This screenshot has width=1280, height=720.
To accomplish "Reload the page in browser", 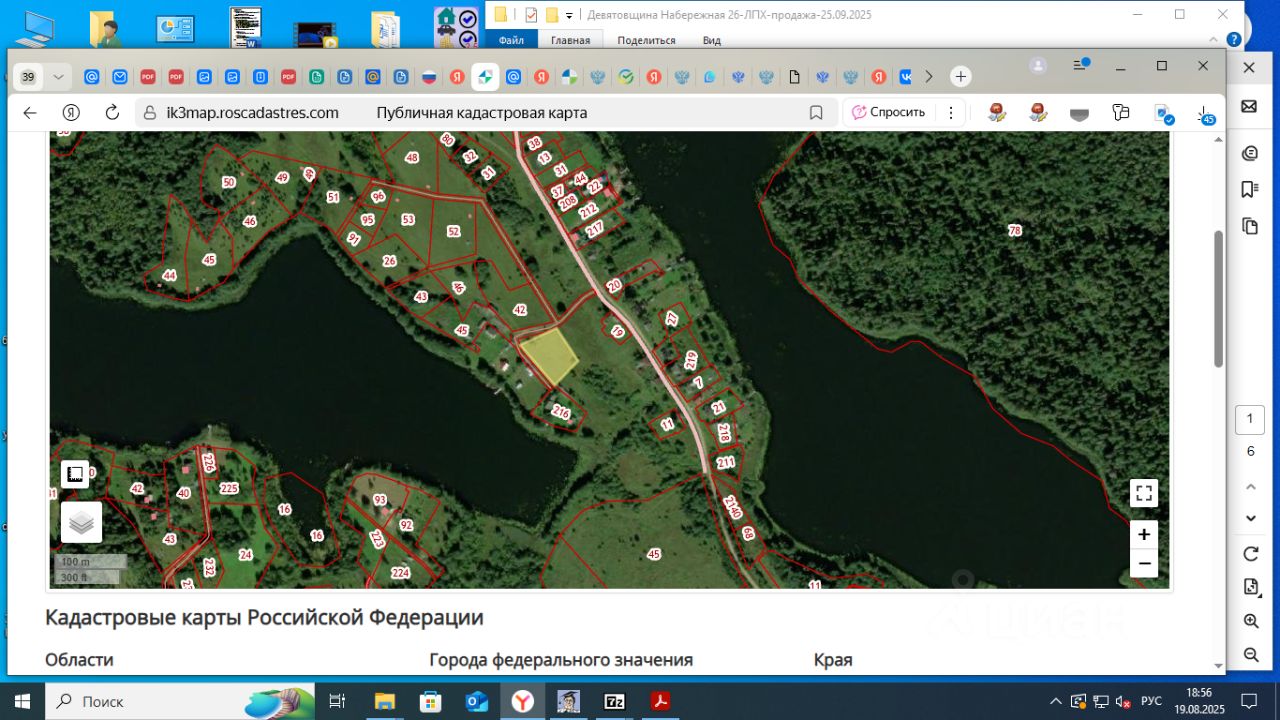I will (x=112, y=112).
